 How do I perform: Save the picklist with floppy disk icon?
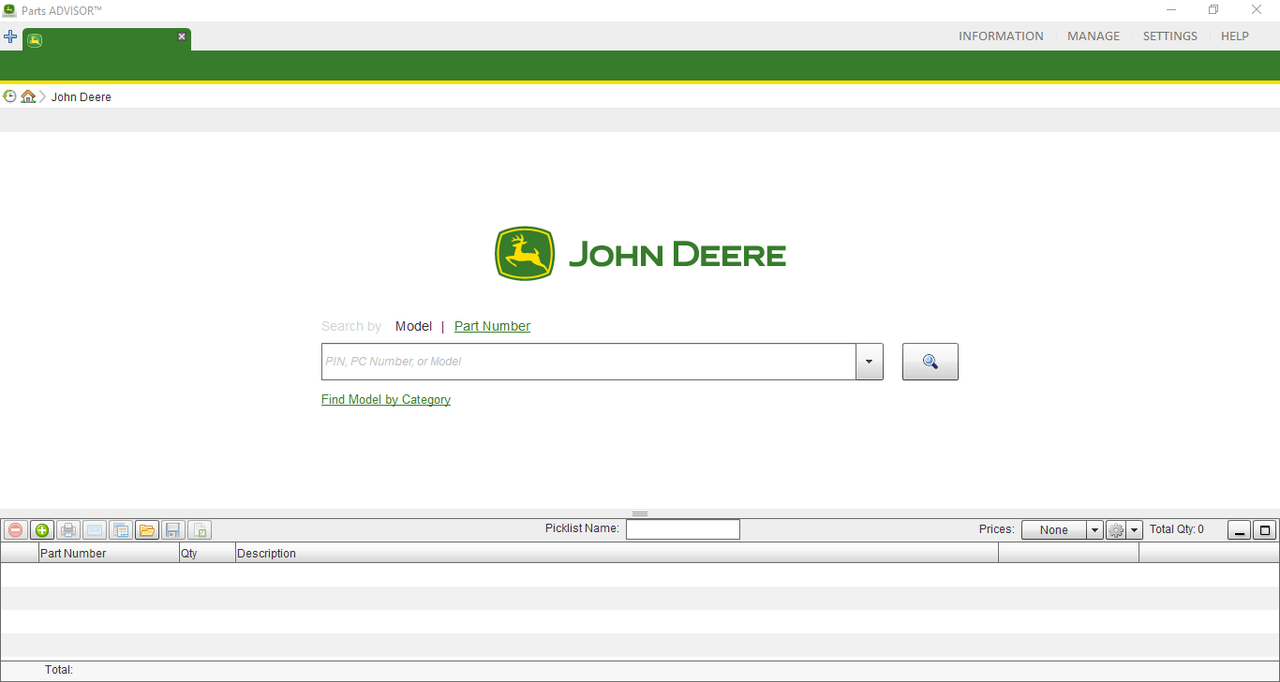click(173, 530)
